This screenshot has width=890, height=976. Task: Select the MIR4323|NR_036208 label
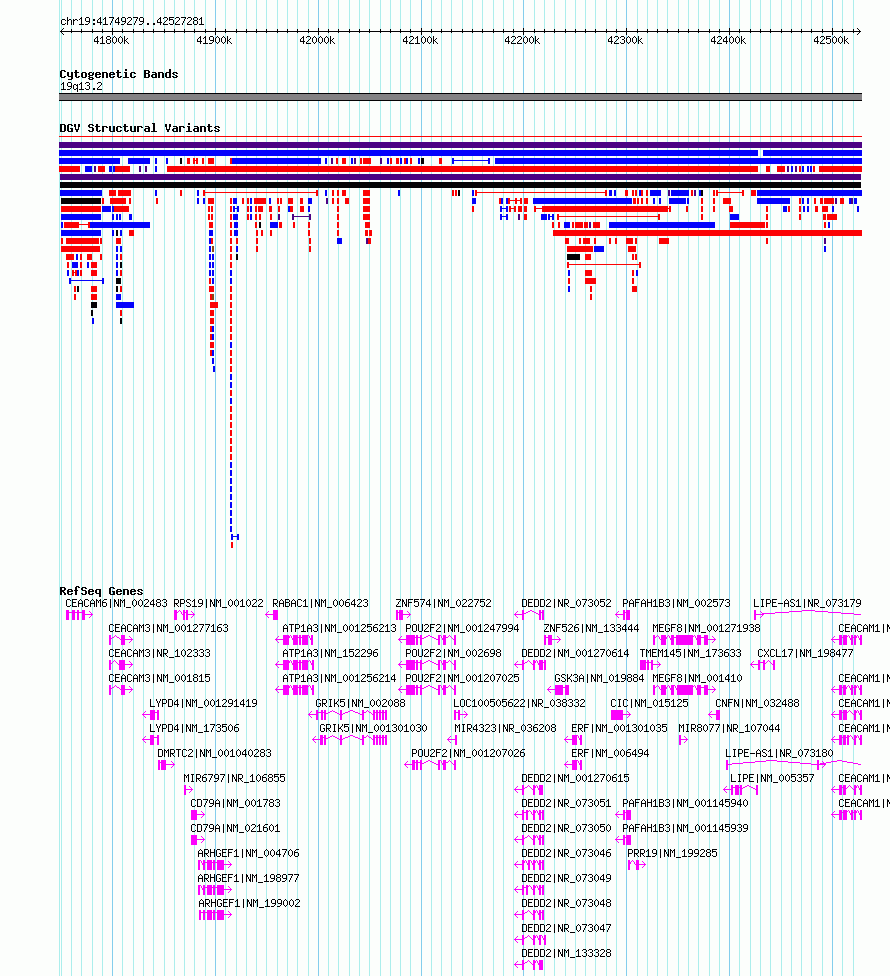coord(505,728)
